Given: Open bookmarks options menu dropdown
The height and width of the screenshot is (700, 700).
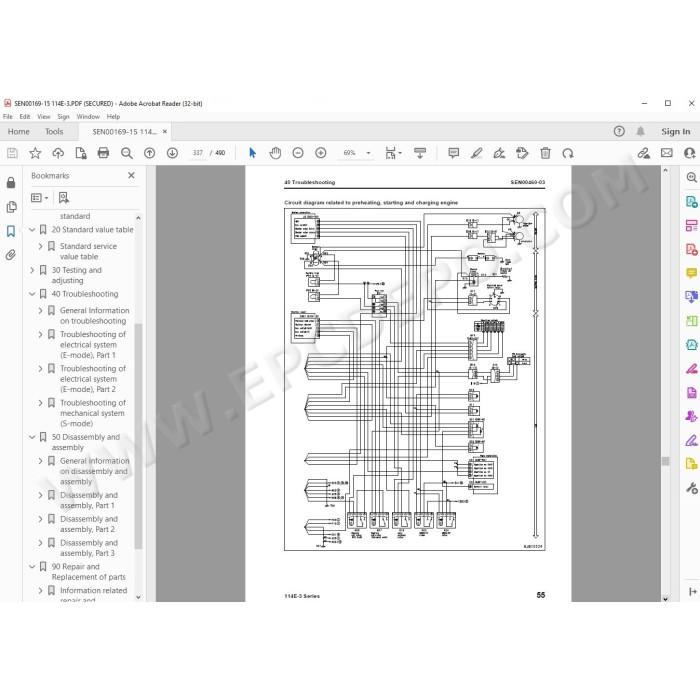Looking at the screenshot, I should 40,198.
